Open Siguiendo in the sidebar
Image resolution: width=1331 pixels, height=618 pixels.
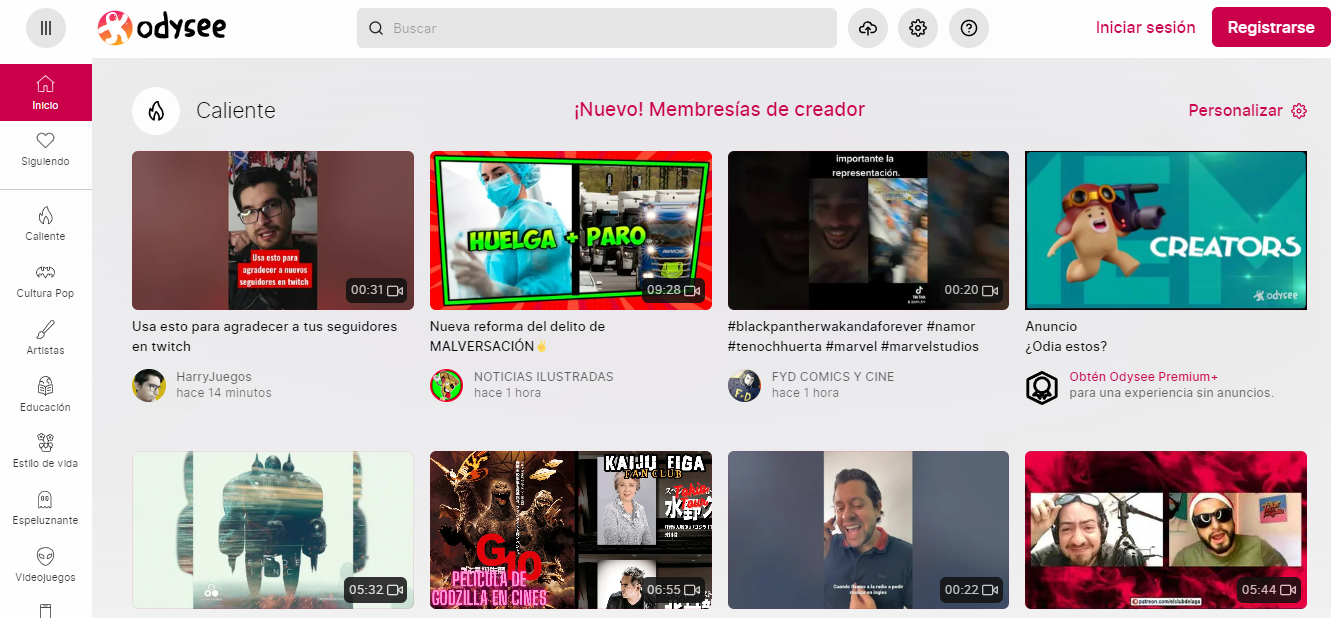point(46,149)
